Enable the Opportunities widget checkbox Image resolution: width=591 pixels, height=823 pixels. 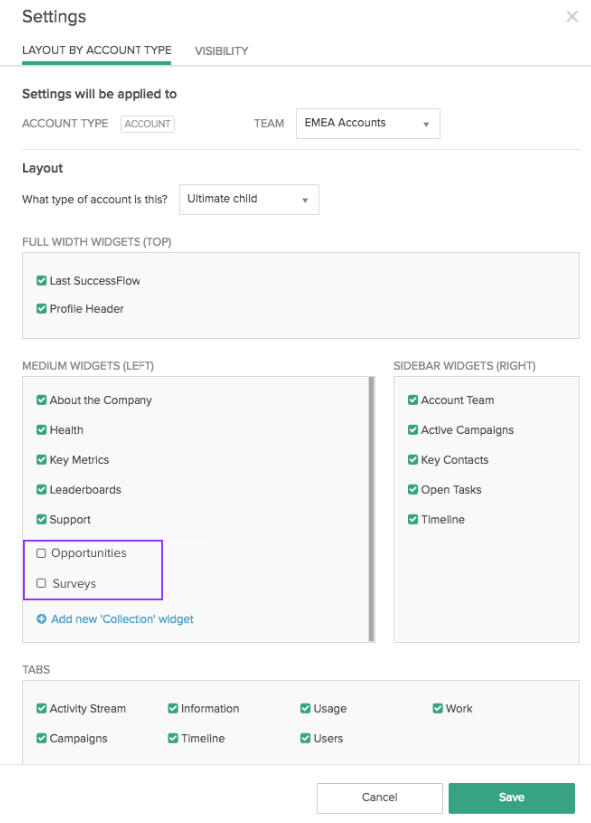click(41, 553)
